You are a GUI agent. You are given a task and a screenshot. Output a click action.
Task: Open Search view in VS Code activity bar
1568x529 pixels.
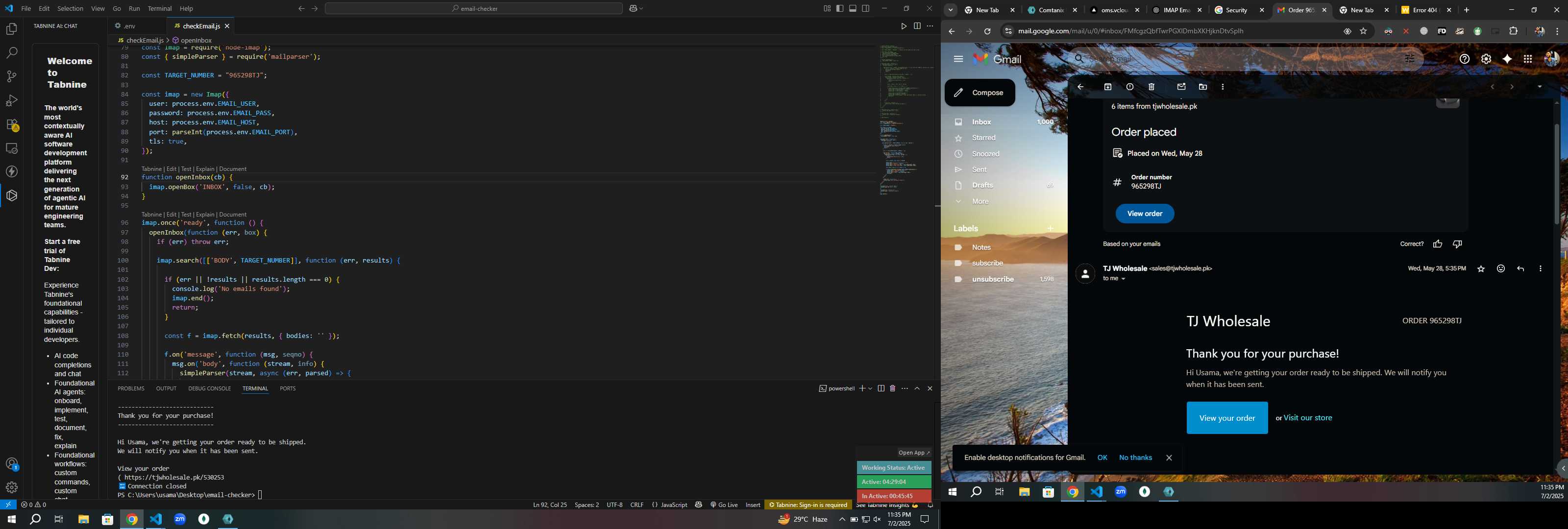[x=12, y=53]
